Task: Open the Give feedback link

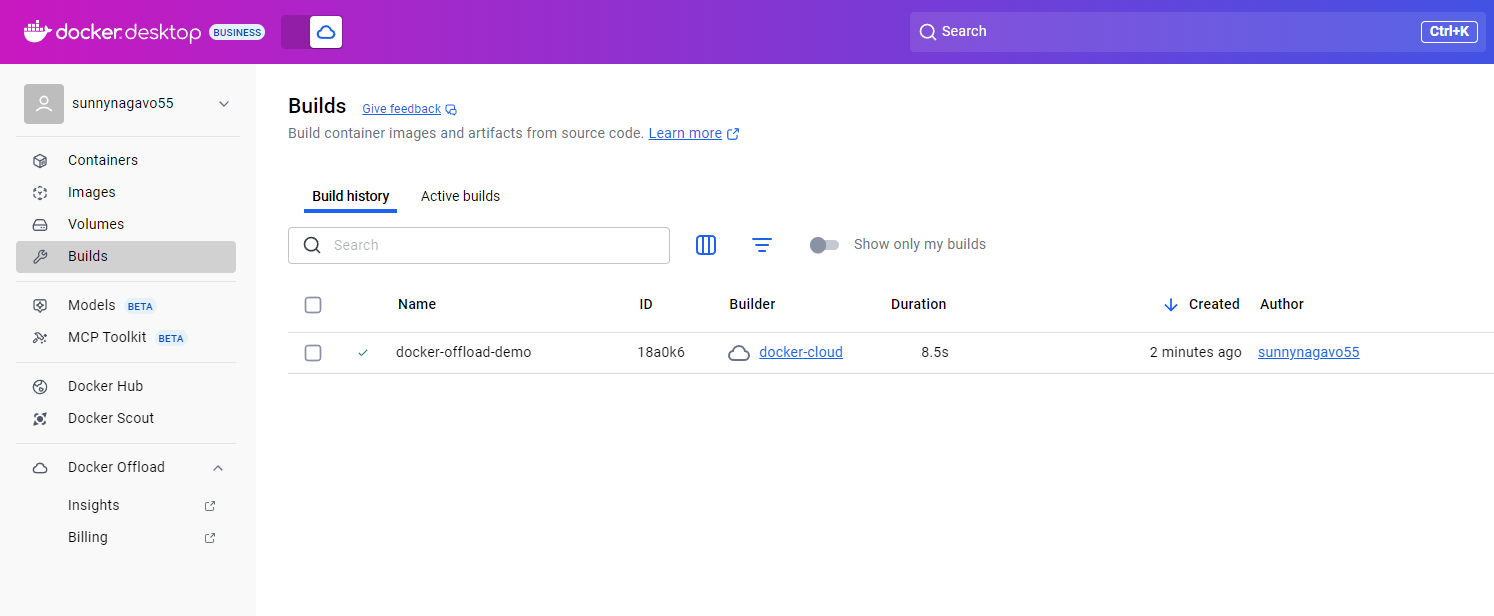Action: [401, 108]
